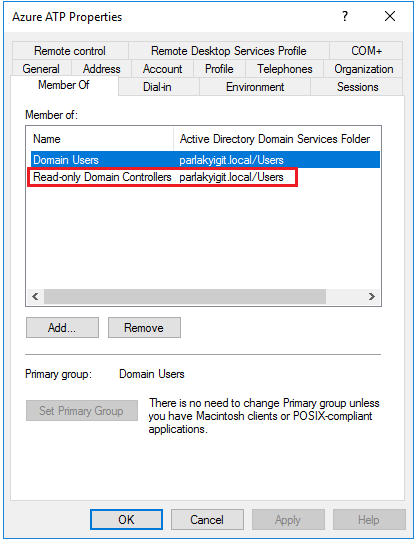Viewport: 414px width, 540px height.
Task: Switch to the Account tab
Action: click(162, 69)
